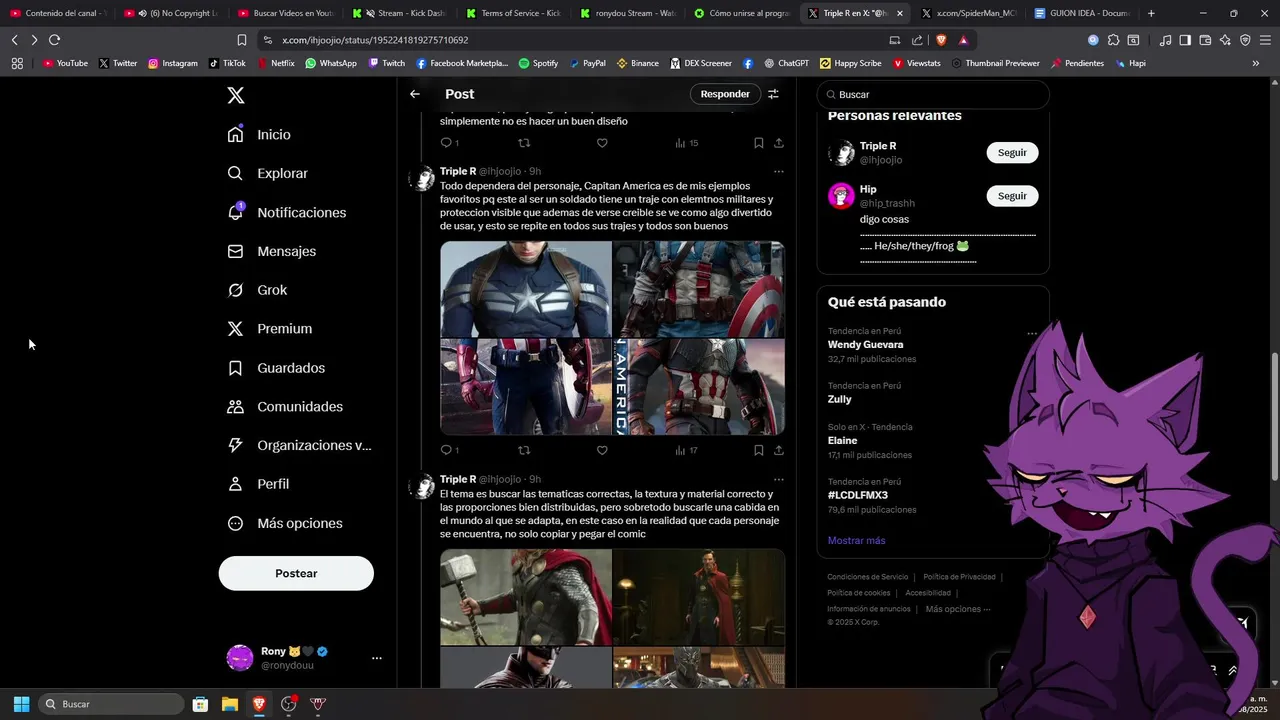
Task: Open reply sorting filter icon
Action: (773, 94)
